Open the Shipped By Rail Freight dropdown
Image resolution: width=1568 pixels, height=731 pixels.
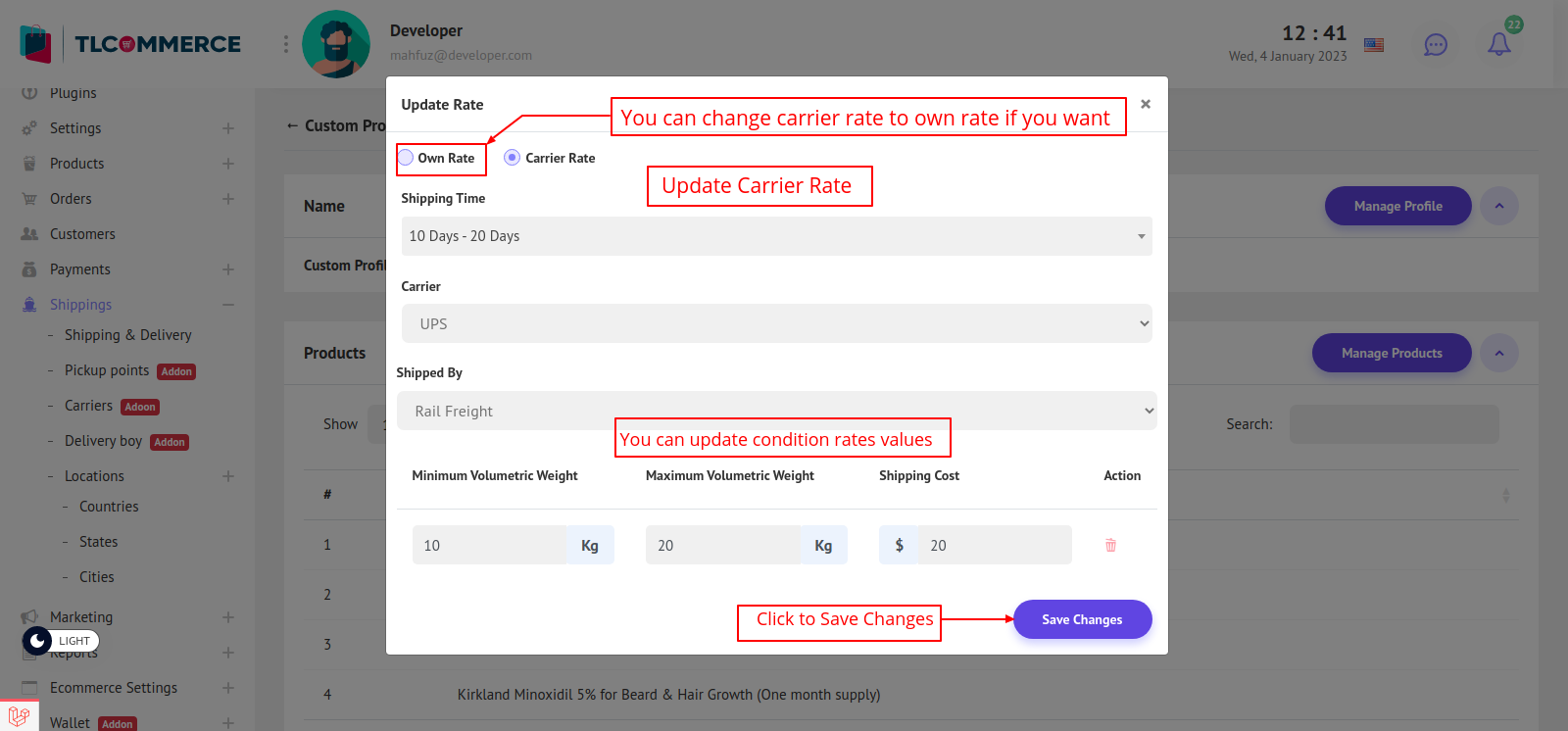[776, 412]
